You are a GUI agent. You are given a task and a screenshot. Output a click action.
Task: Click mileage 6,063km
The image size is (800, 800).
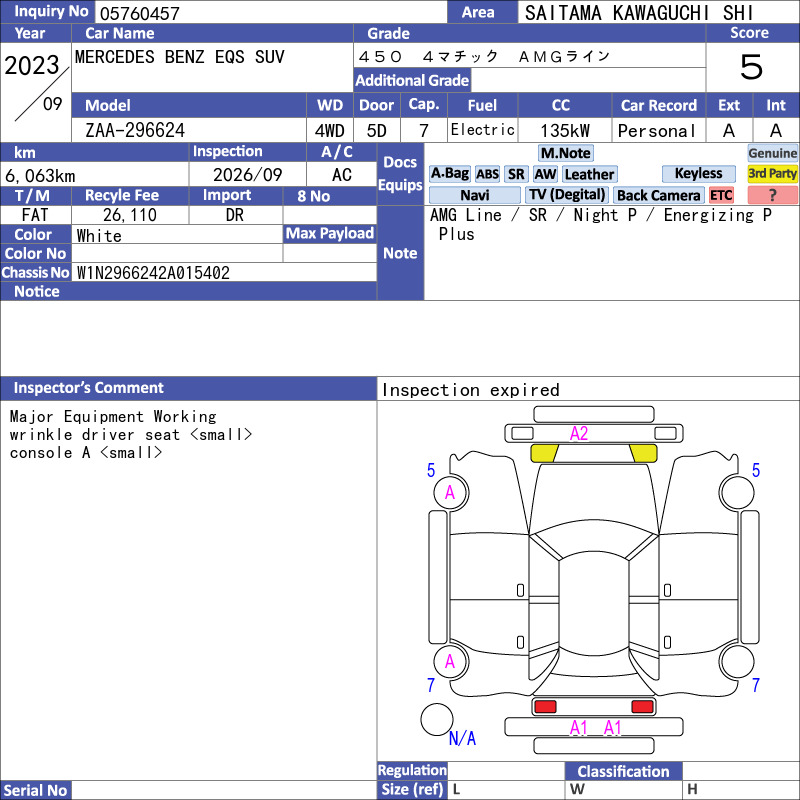[x=40, y=176]
